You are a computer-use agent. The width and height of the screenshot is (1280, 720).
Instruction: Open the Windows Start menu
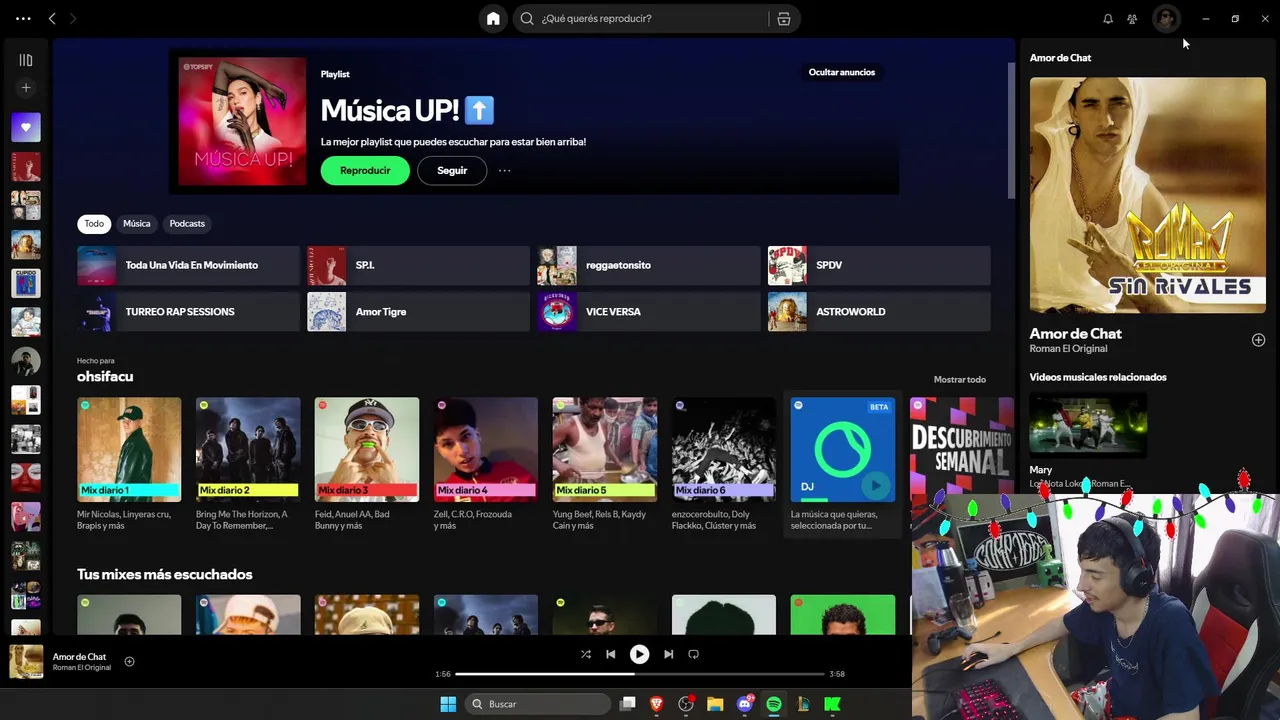[x=448, y=704]
